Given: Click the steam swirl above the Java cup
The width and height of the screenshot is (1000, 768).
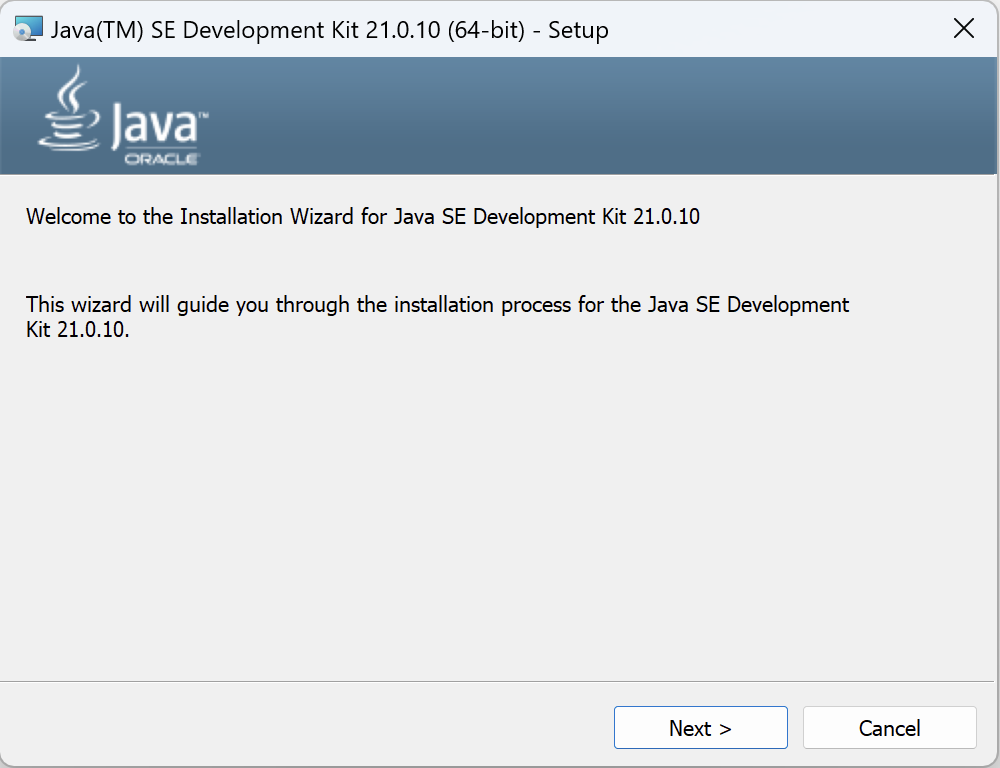Looking at the screenshot, I should (x=70, y=85).
